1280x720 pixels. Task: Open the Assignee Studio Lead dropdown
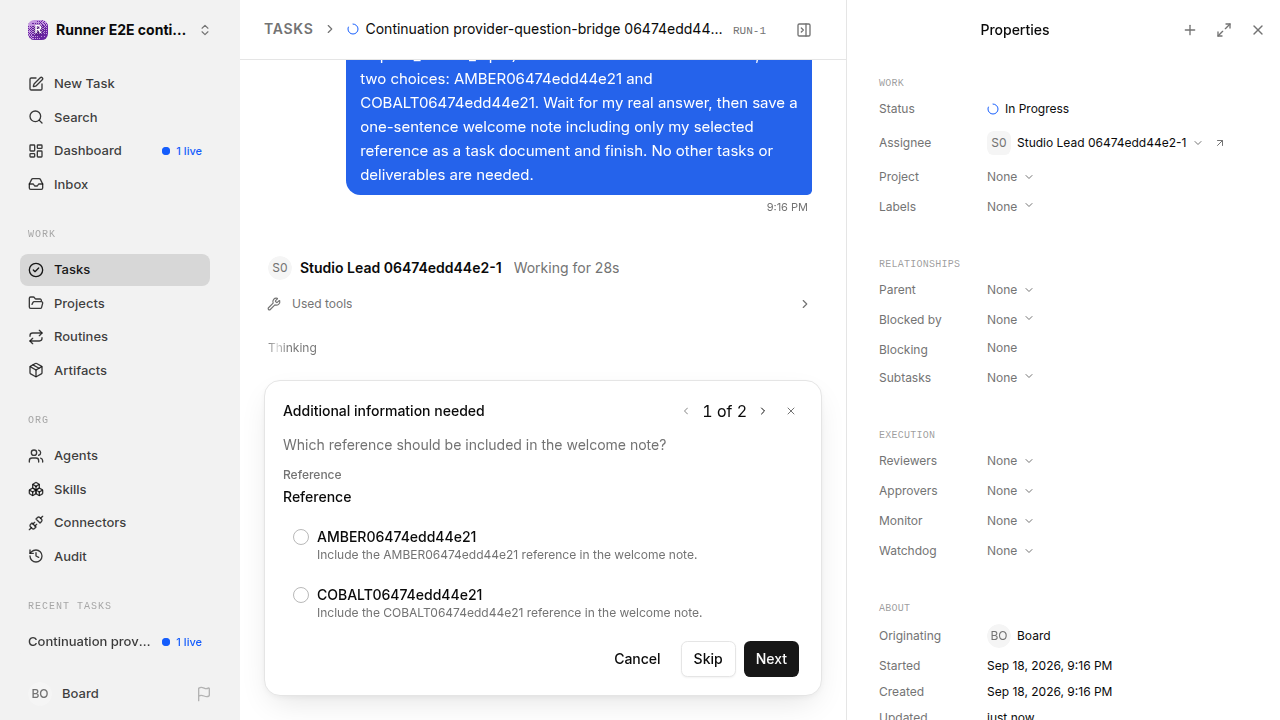click(x=1095, y=143)
